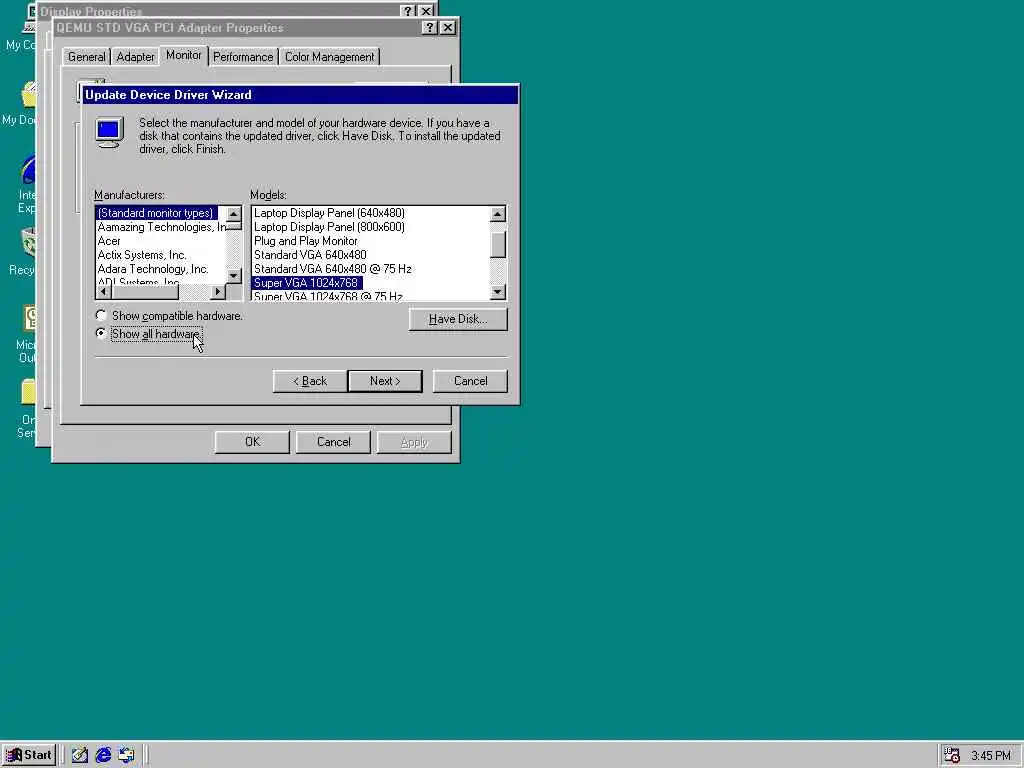The image size is (1024, 768).
Task: Click Models list scroll down arrow
Action: [x=498, y=292]
